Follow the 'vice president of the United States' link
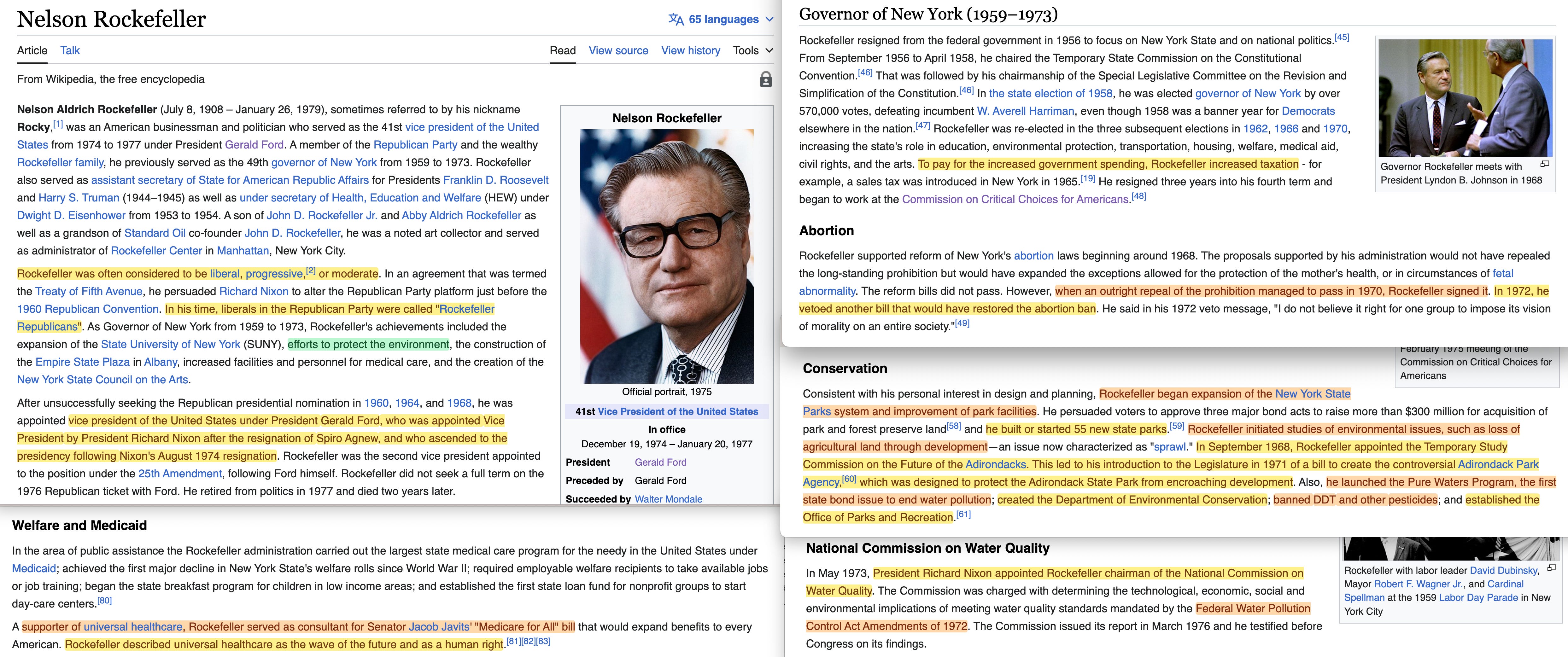 click(472, 127)
